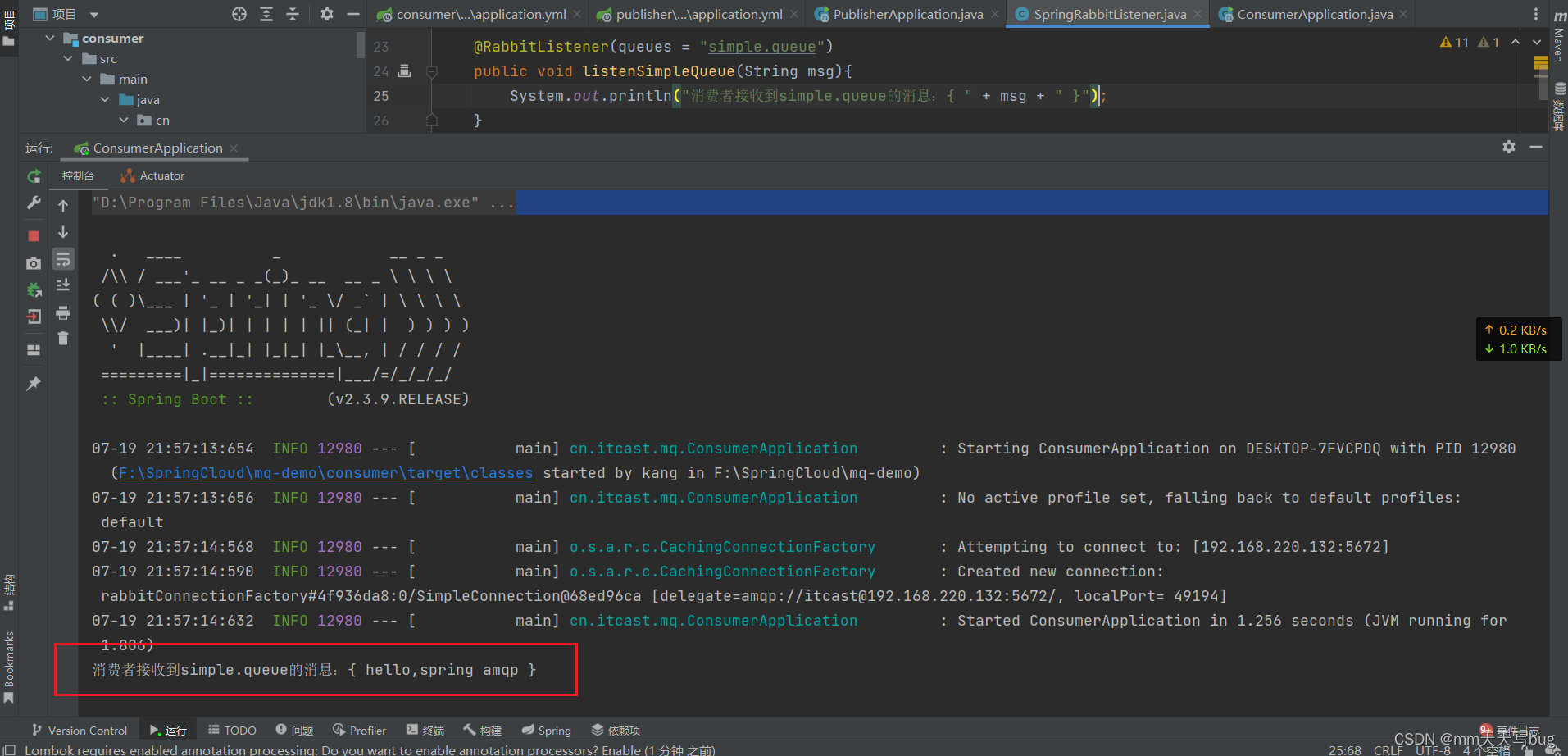
Task: Clear console output with trash icon
Action: pyautogui.click(x=63, y=338)
